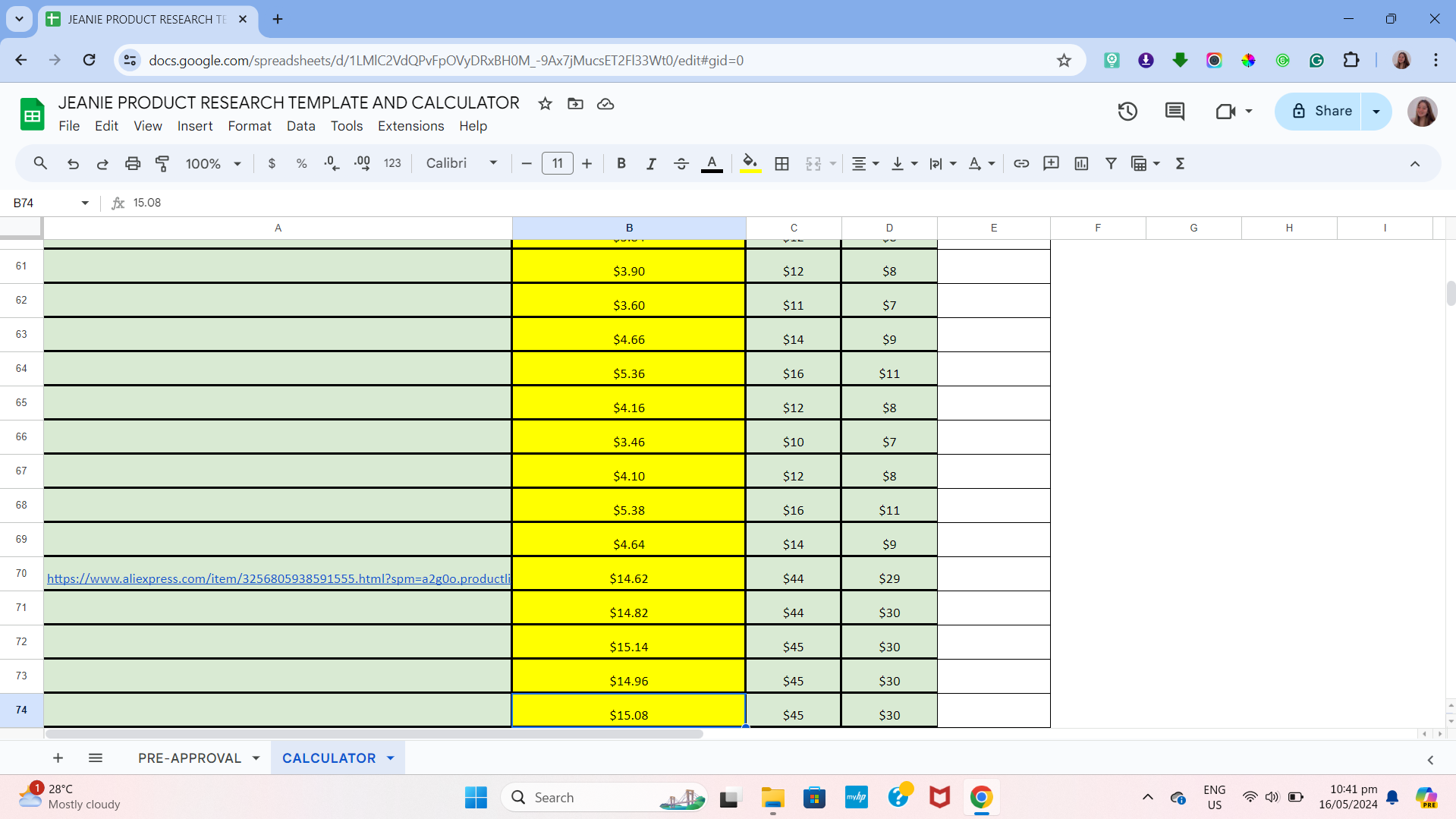
Task: Redo the last undone action
Action: (102, 163)
